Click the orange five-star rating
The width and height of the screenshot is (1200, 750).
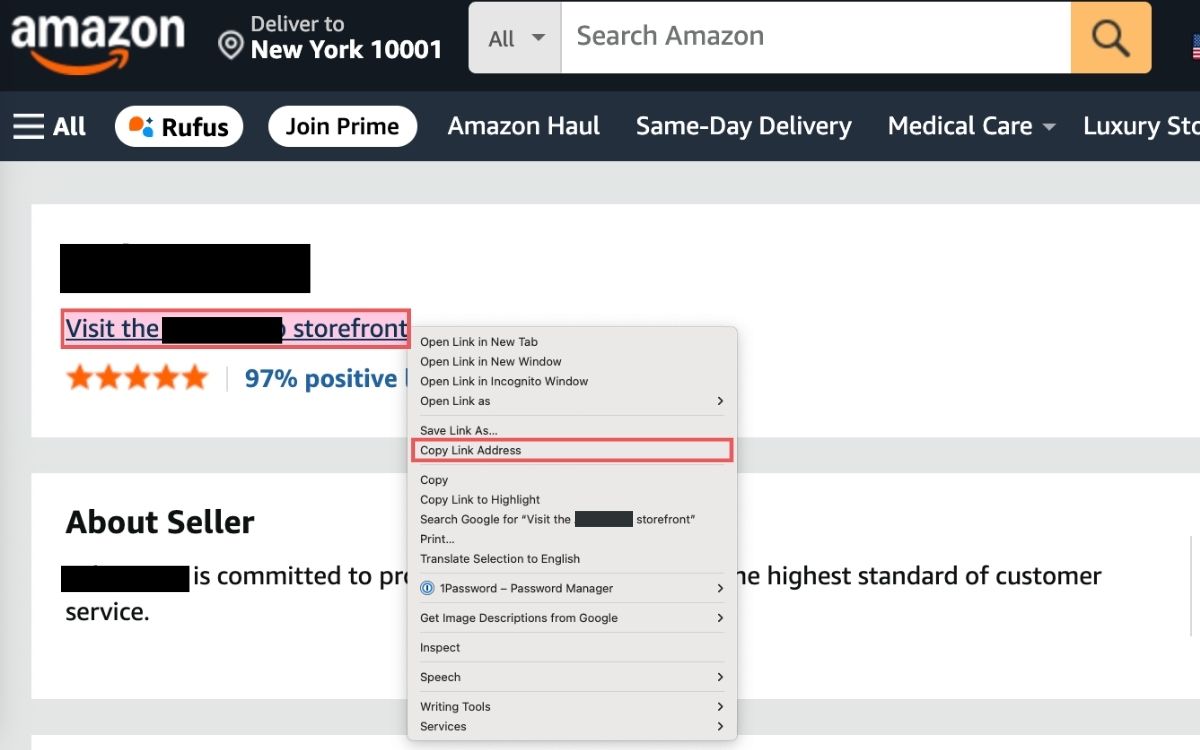click(137, 378)
